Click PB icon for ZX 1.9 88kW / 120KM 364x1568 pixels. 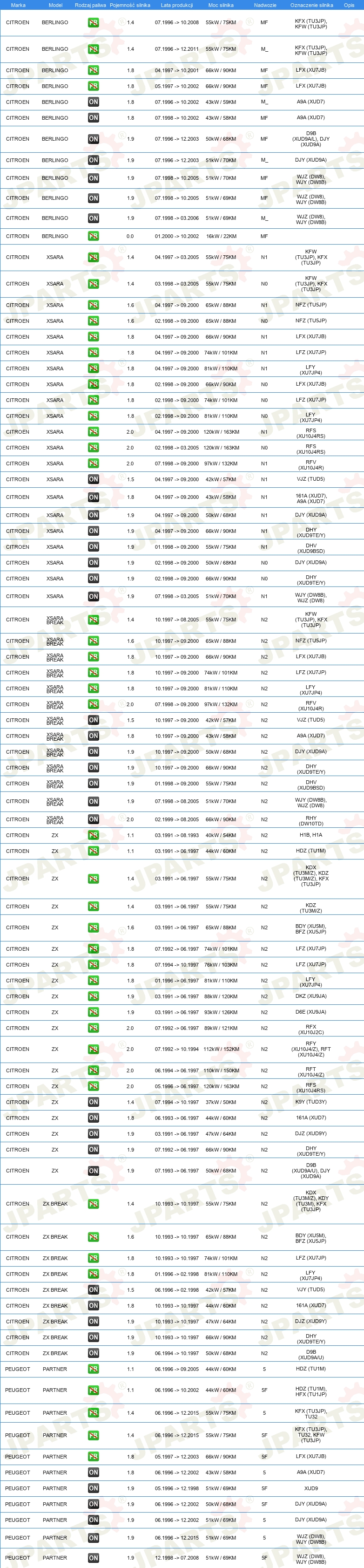point(93,996)
